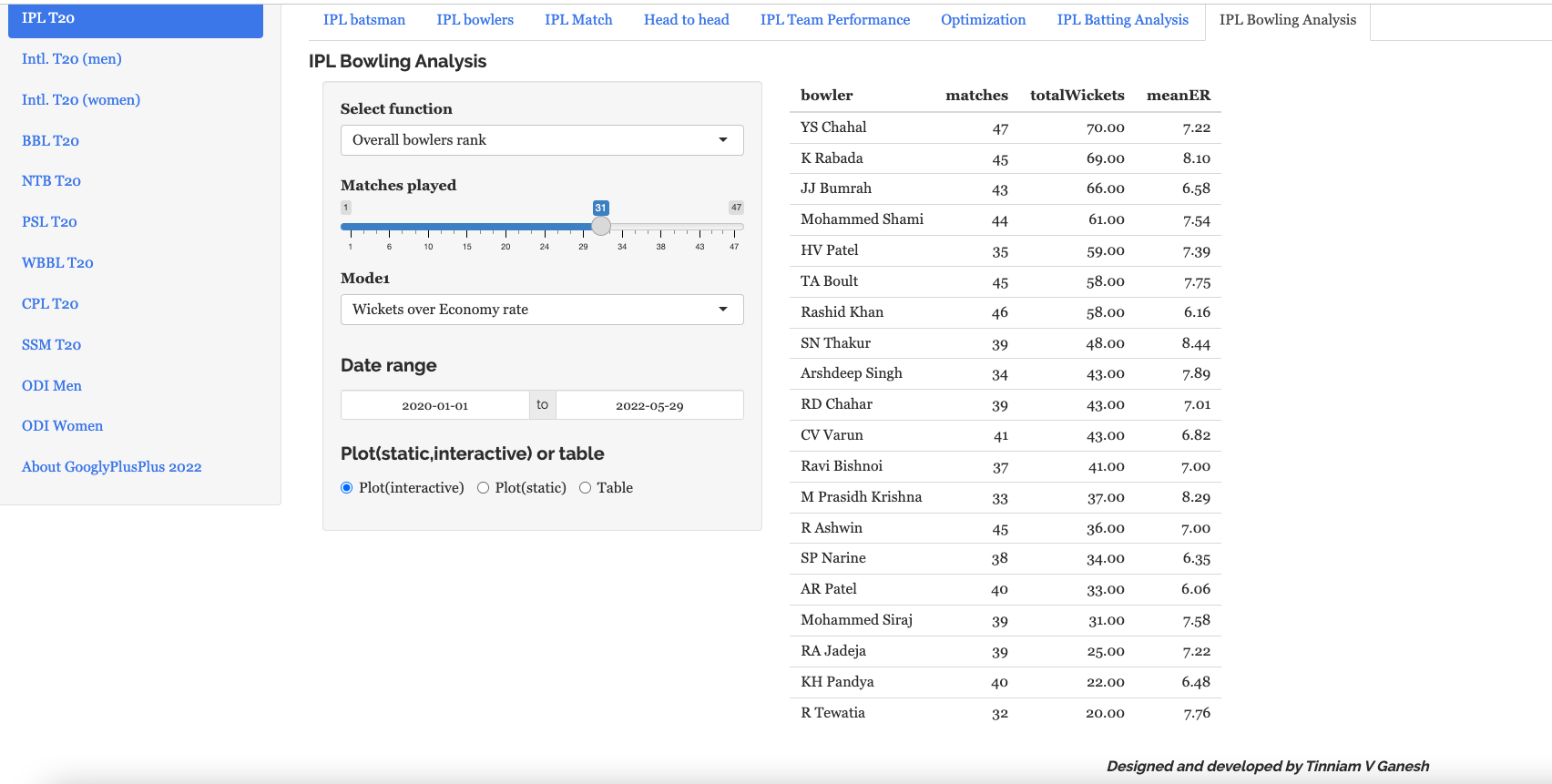This screenshot has width=1552, height=784.
Task: Click the Matches played slider handle
Action: tap(601, 227)
